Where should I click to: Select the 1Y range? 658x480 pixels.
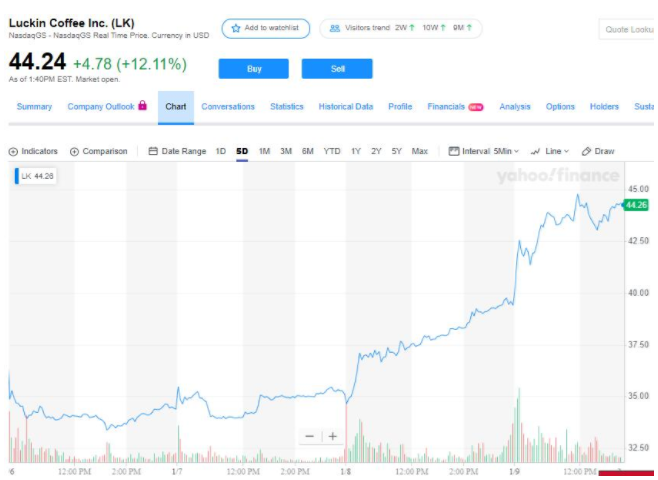coord(356,151)
